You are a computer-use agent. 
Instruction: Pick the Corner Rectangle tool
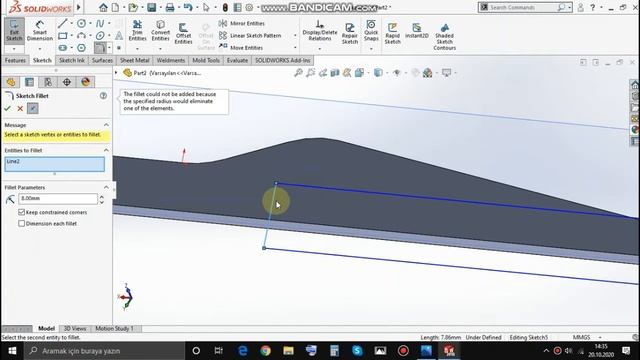point(62,36)
